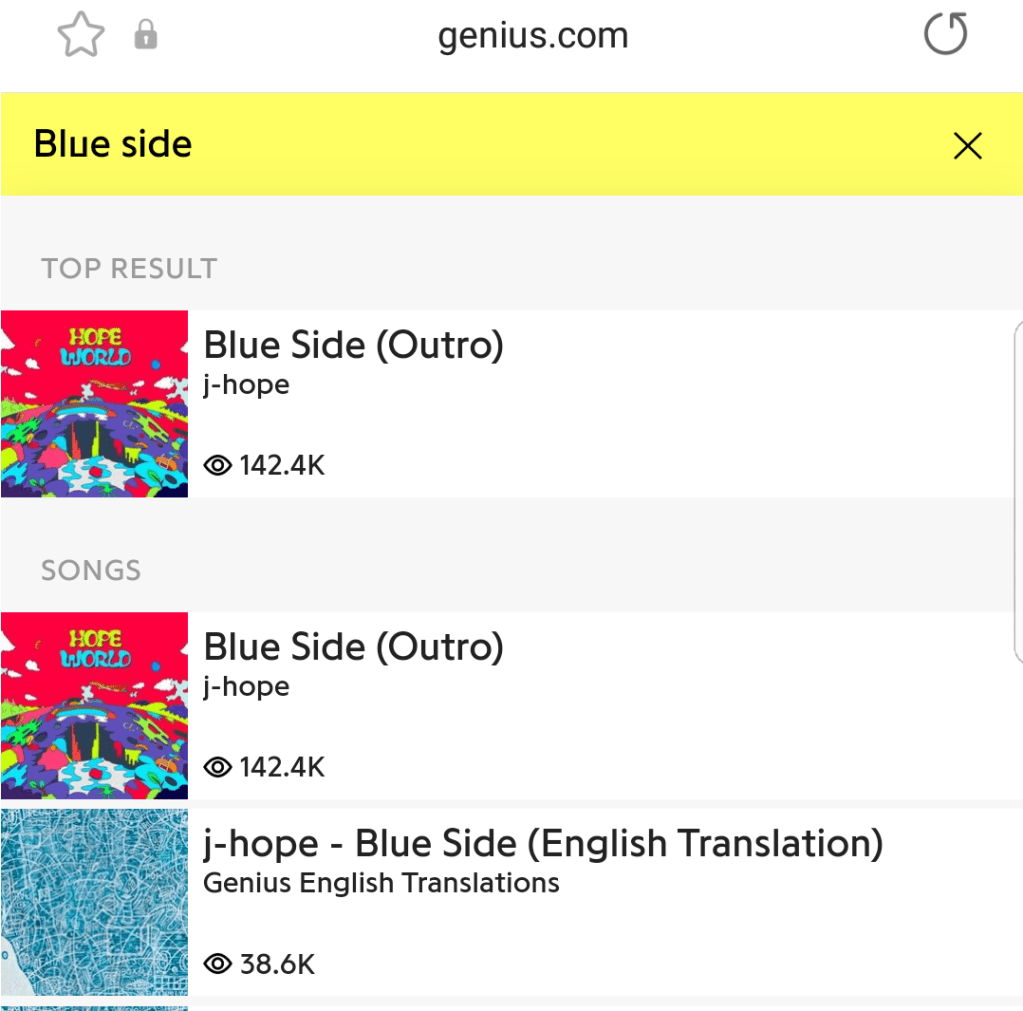1023x1011 pixels.
Task: Open Top Result title "Blue Side (Outro)"
Action: (x=353, y=346)
